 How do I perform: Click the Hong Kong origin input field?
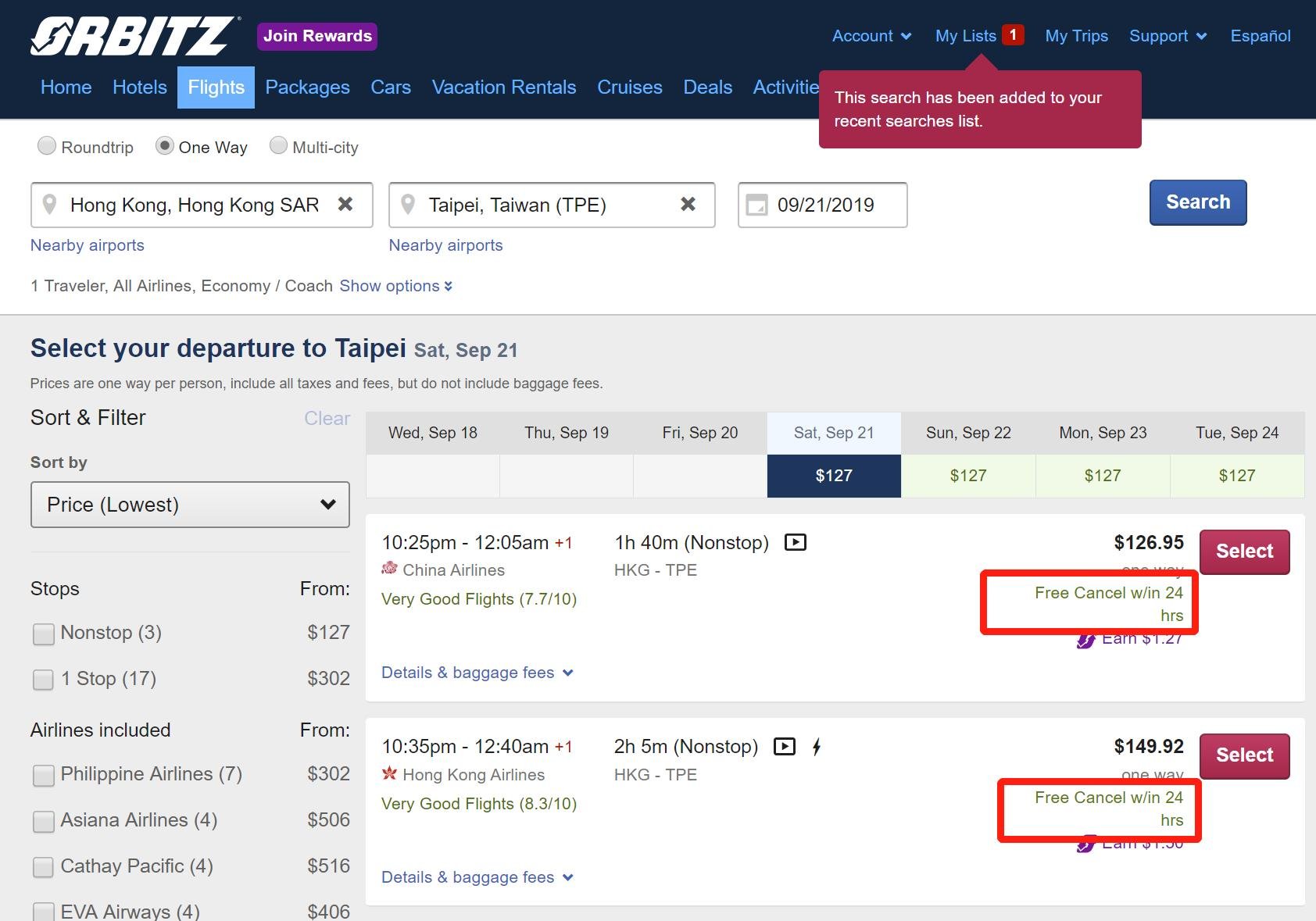(x=202, y=205)
